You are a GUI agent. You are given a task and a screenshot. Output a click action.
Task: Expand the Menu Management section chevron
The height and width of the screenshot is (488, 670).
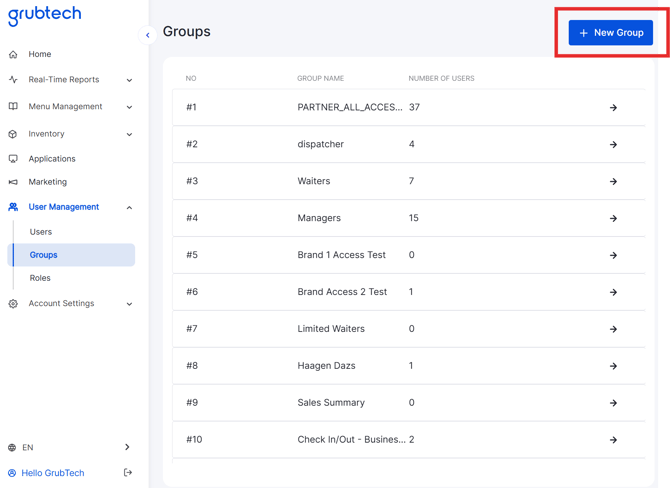click(x=129, y=107)
